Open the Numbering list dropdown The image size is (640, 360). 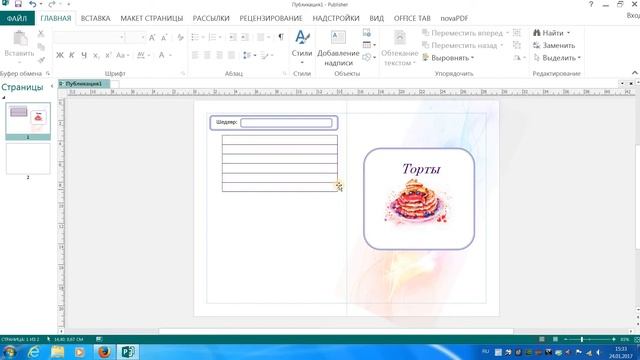click(x=215, y=38)
